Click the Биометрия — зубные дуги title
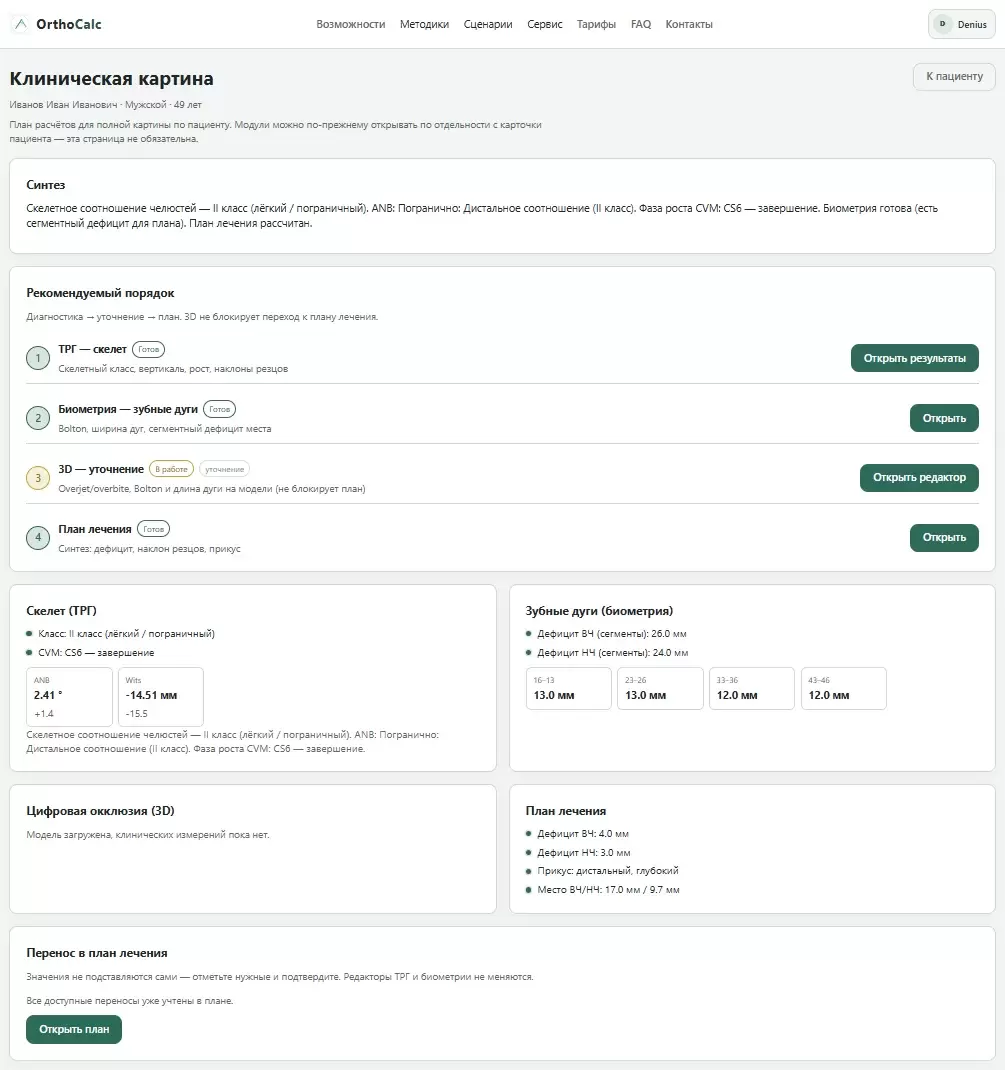1005x1070 pixels. (x=128, y=409)
